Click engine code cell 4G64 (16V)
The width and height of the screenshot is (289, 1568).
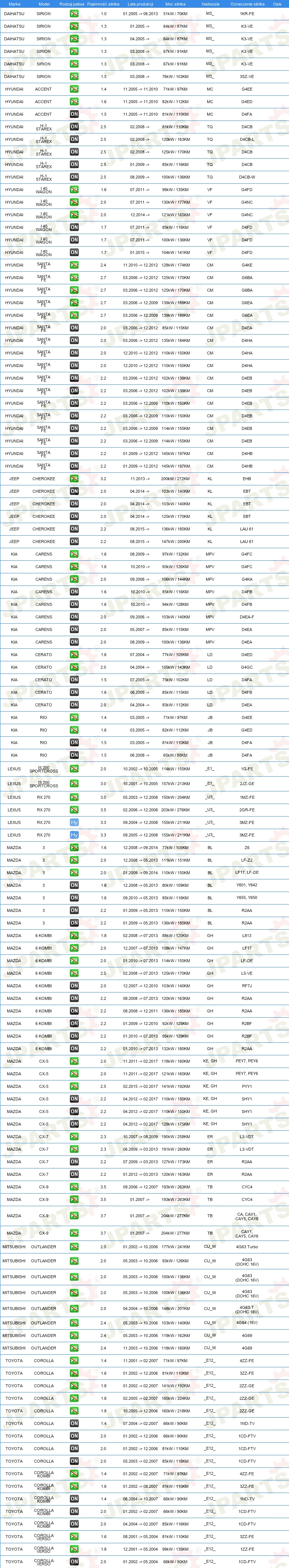point(247,1323)
